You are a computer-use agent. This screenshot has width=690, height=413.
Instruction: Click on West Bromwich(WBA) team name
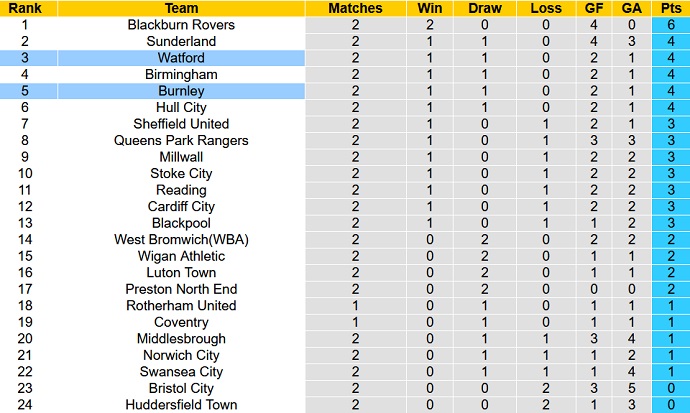181,239
